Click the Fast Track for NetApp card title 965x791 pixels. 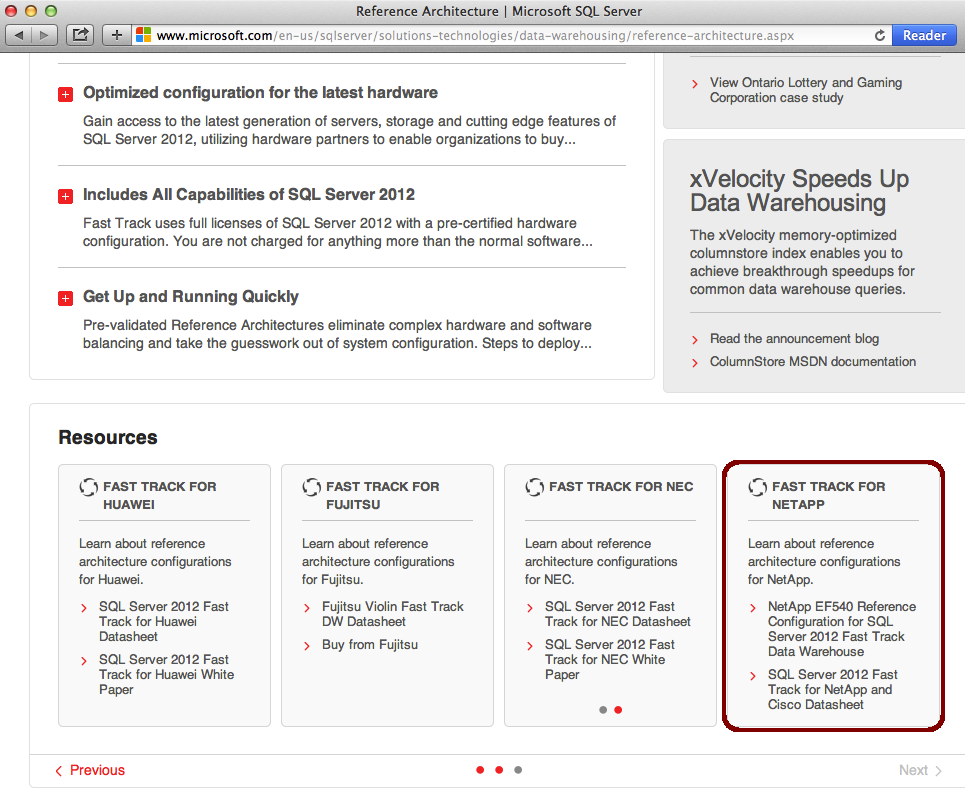point(828,496)
